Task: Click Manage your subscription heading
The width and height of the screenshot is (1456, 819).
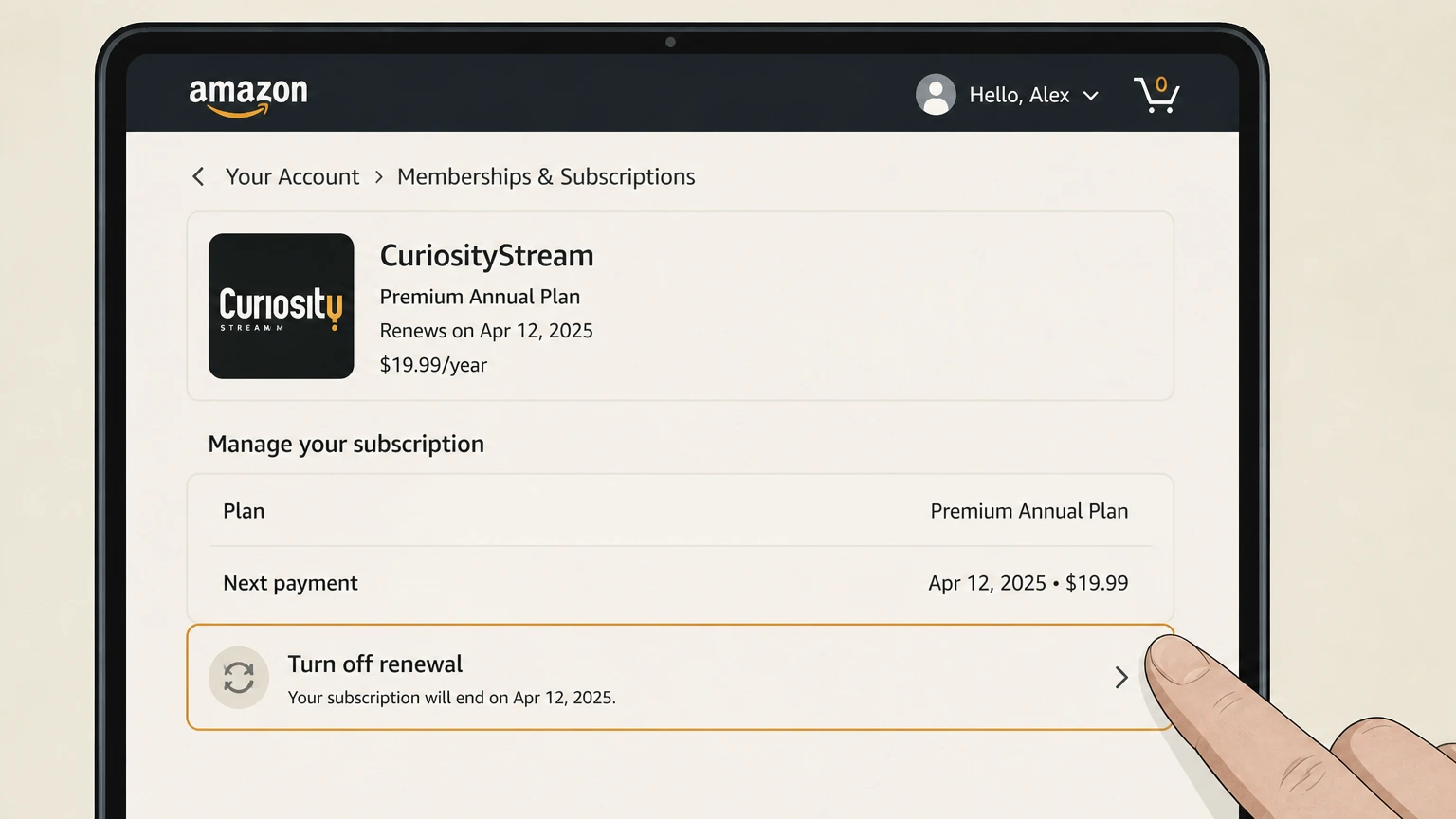Action: pyautogui.click(x=346, y=444)
